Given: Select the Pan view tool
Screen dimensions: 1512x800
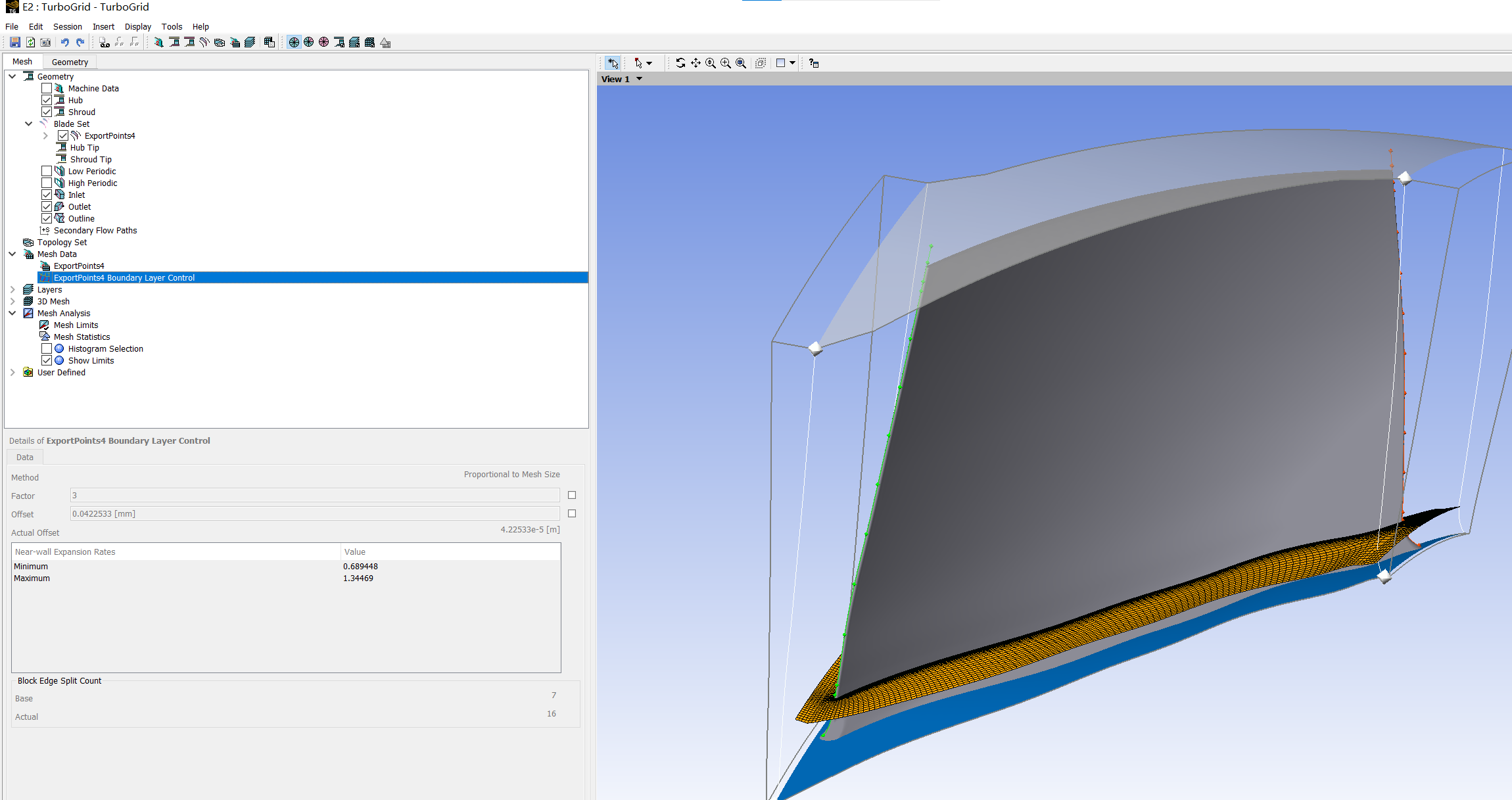Looking at the screenshot, I should point(696,63).
